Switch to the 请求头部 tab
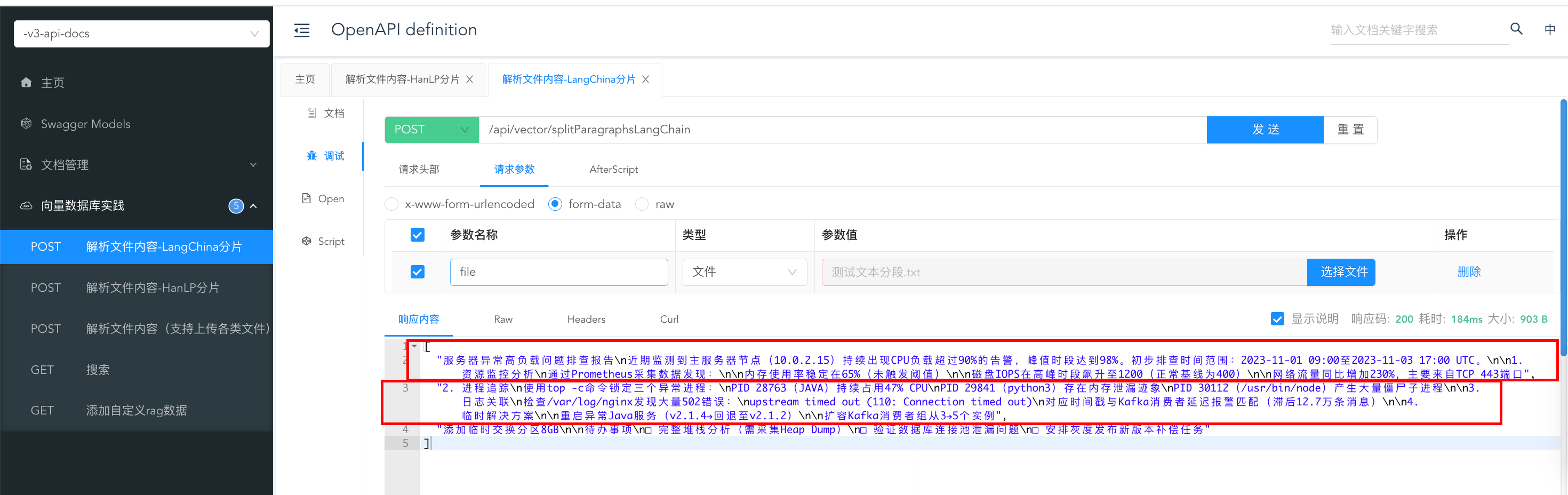This screenshot has width=1568, height=495. tap(419, 169)
